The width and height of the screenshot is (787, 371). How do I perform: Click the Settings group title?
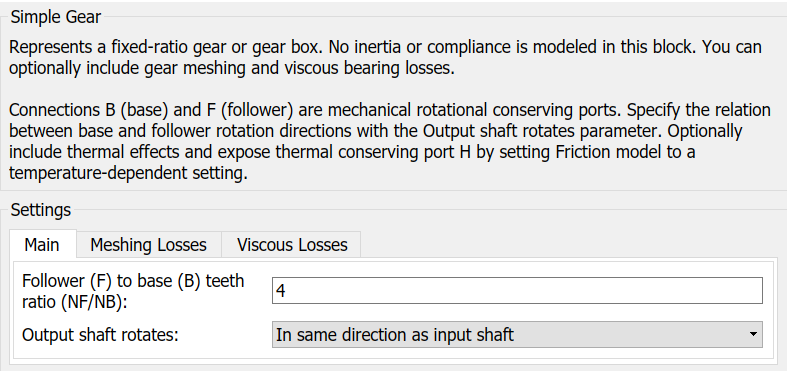(x=41, y=210)
